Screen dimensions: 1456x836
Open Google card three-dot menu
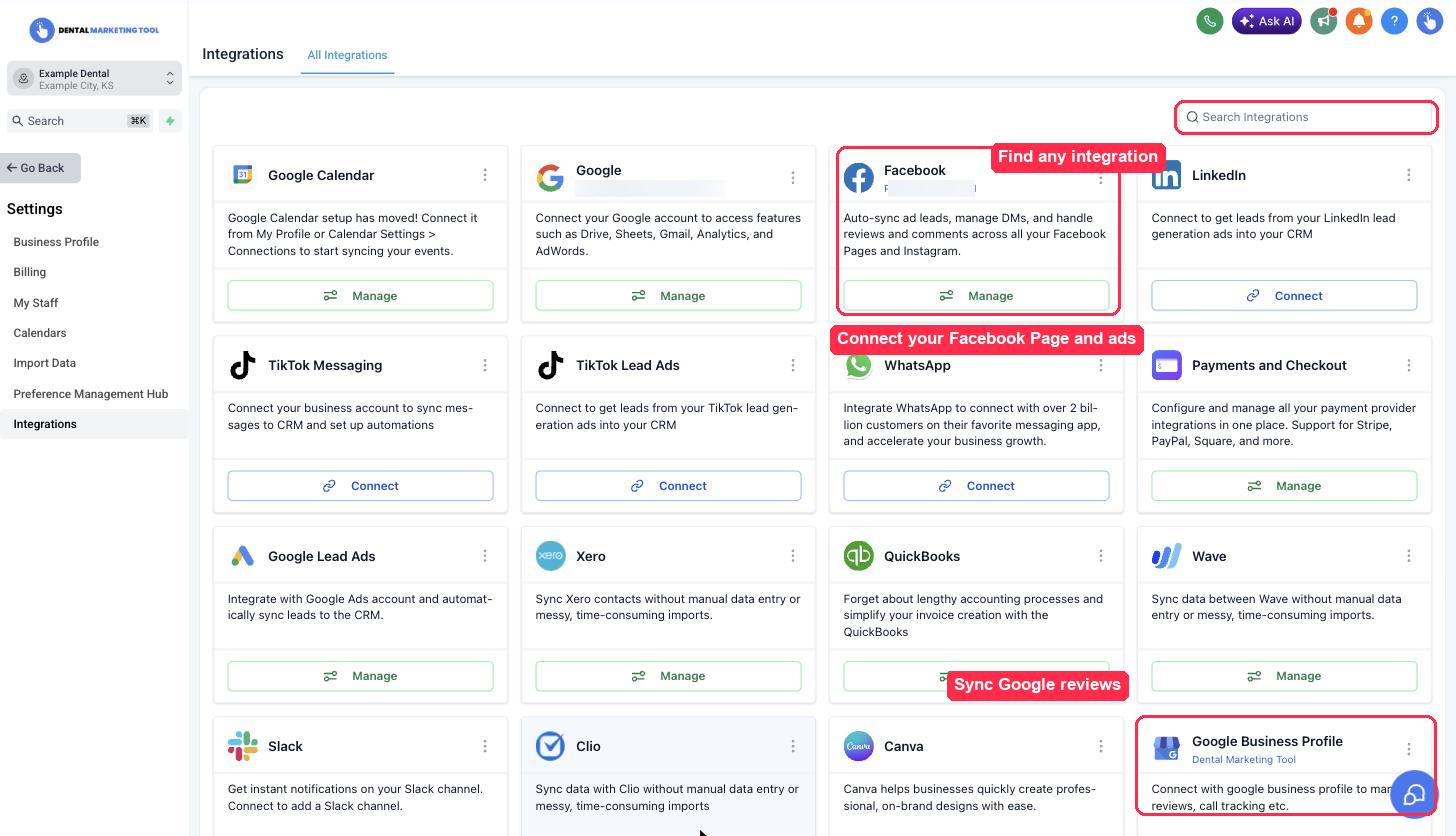click(x=793, y=178)
